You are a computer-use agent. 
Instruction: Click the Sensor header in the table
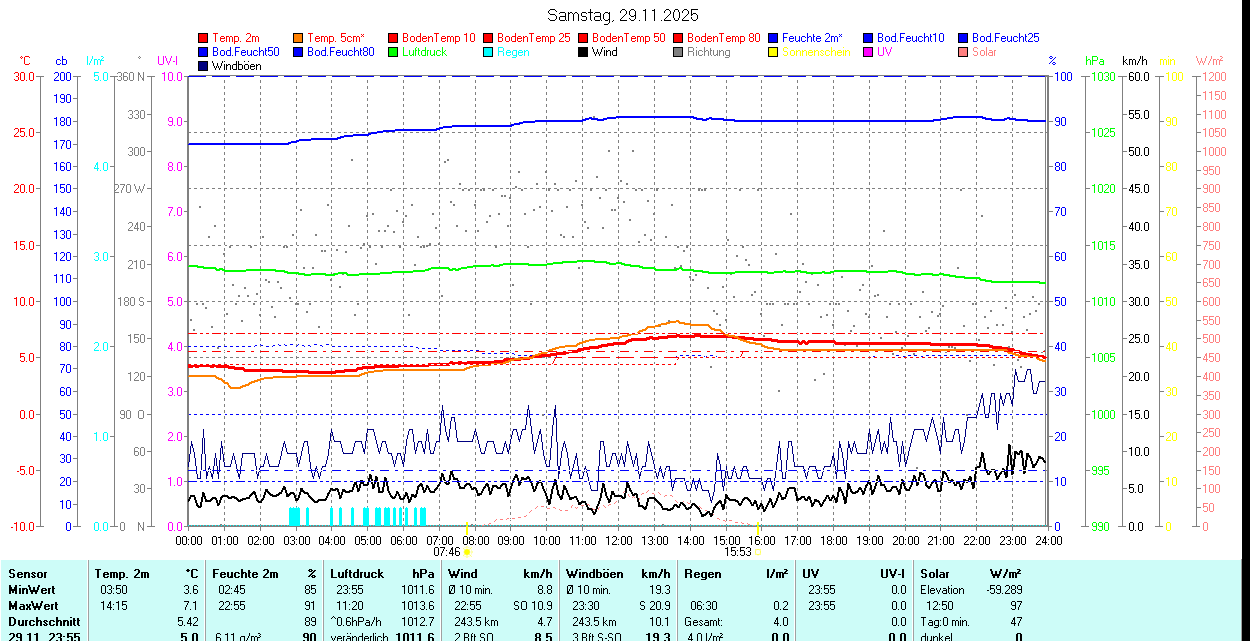click(x=27, y=574)
